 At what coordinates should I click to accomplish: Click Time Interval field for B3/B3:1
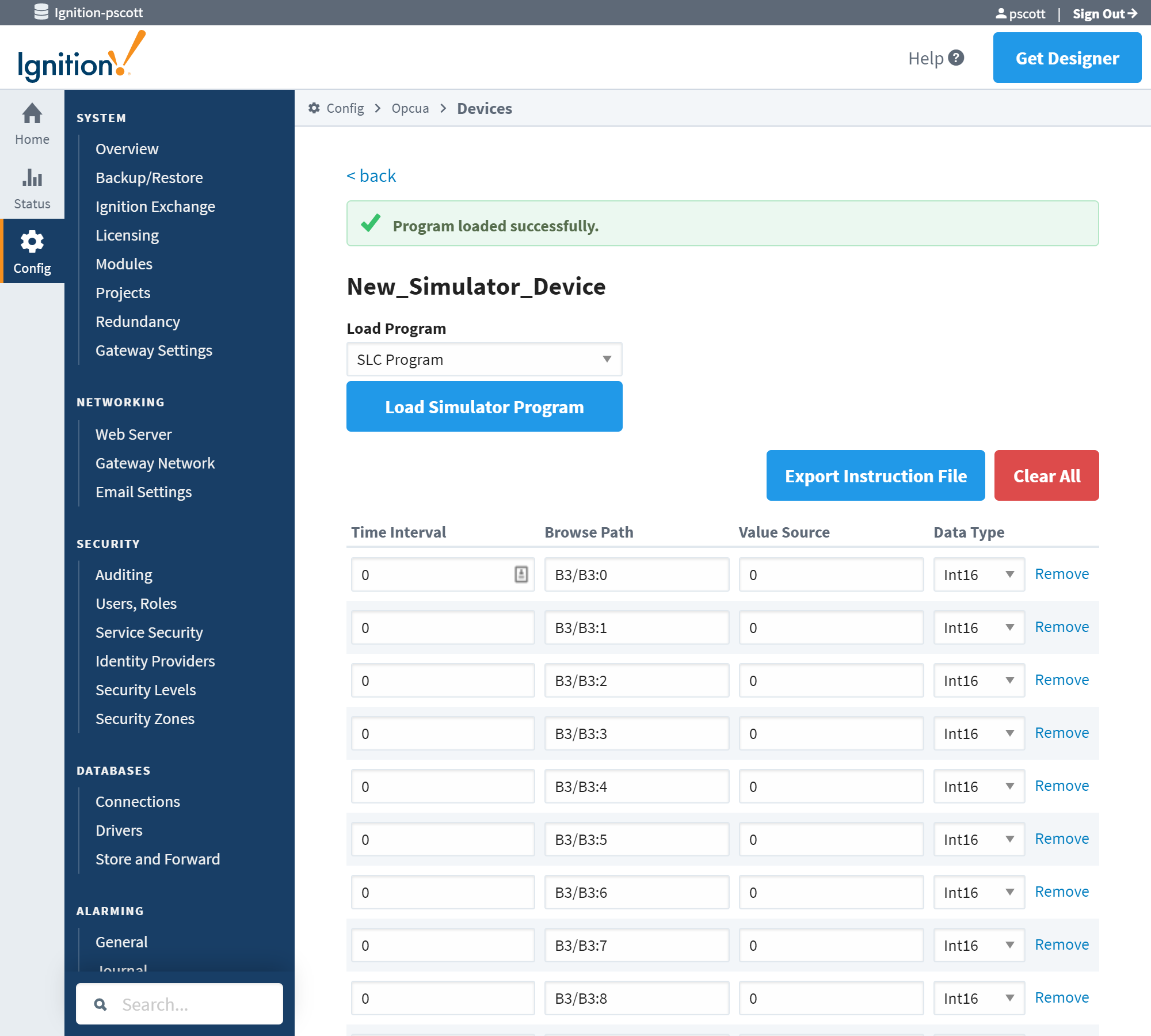tap(443, 627)
